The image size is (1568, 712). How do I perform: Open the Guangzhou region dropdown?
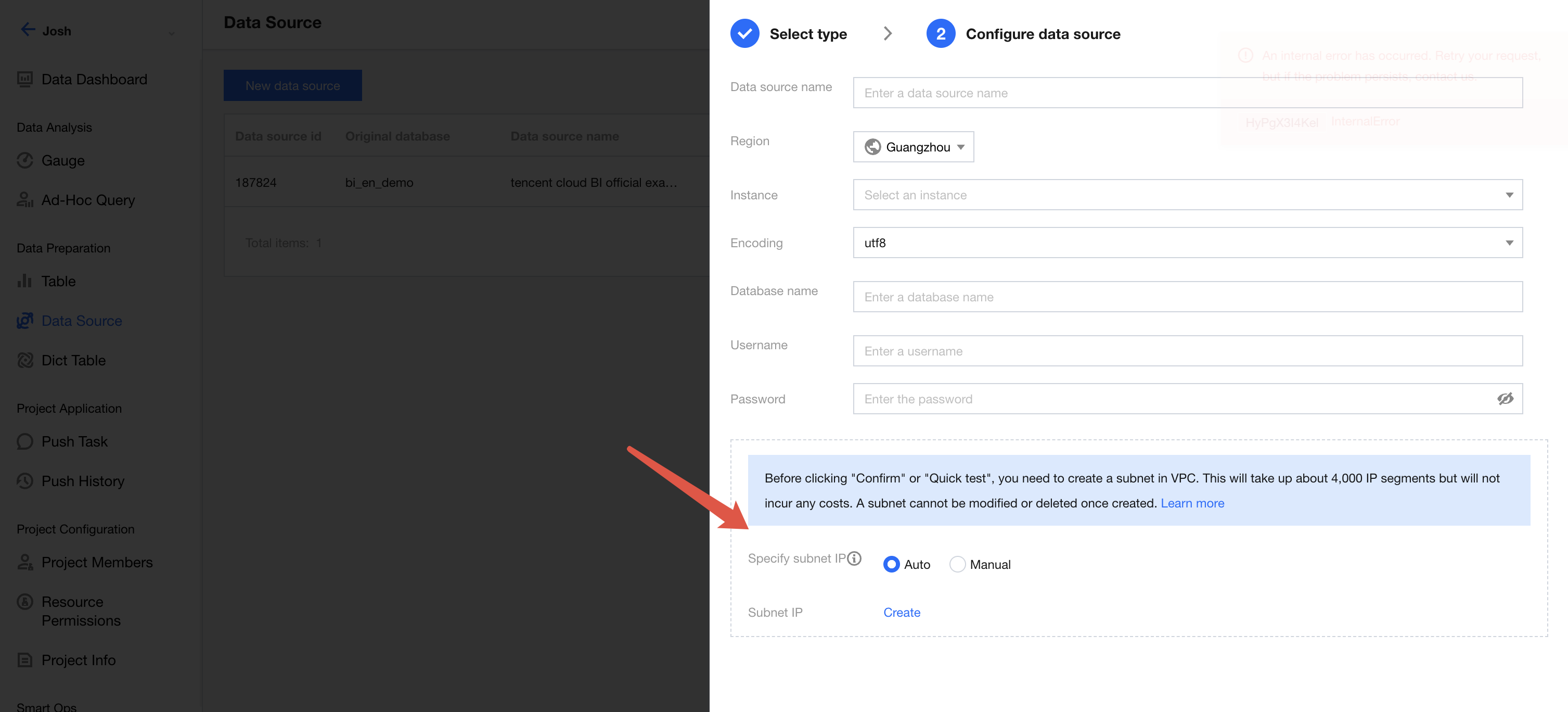tap(913, 147)
